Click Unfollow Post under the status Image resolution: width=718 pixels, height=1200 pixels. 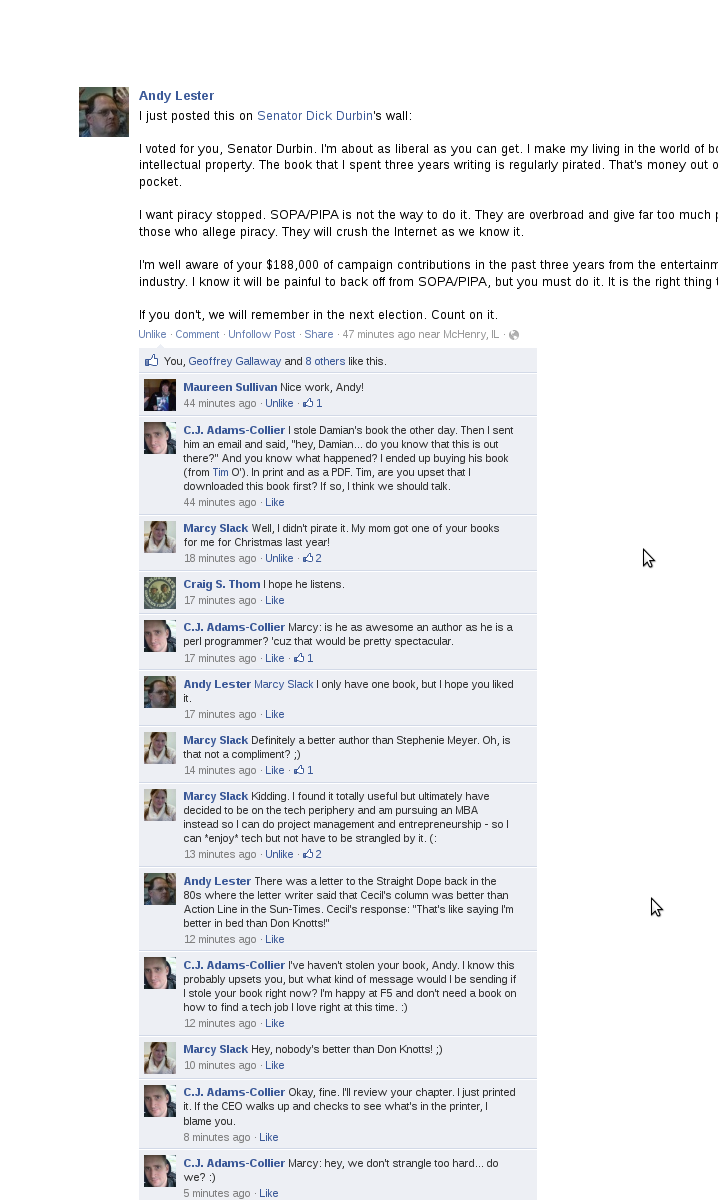pyautogui.click(x=262, y=335)
